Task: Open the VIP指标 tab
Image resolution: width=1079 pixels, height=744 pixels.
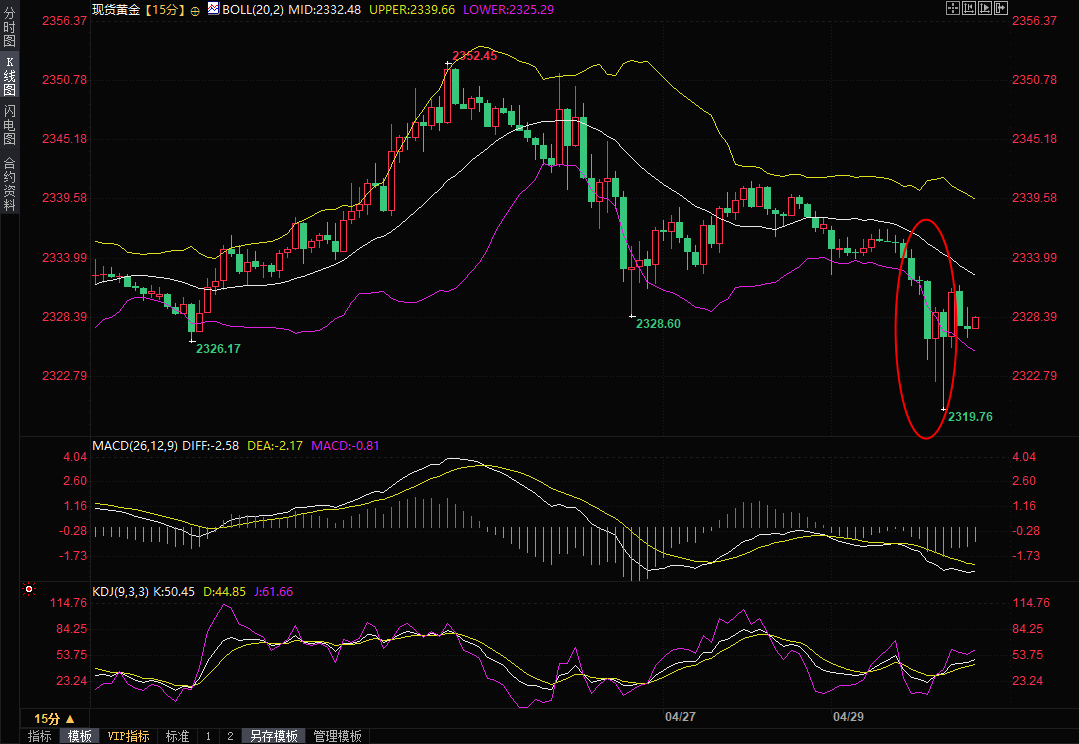Action: click(x=129, y=736)
